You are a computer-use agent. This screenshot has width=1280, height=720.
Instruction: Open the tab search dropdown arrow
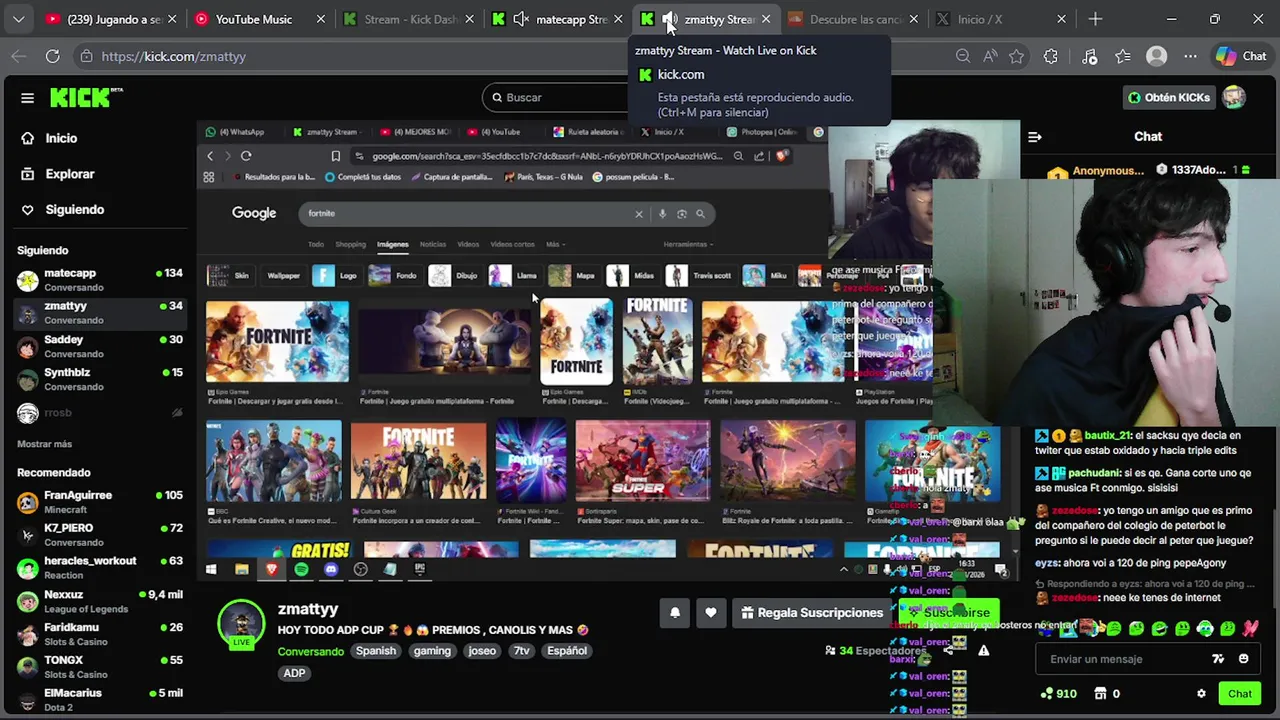point(18,19)
